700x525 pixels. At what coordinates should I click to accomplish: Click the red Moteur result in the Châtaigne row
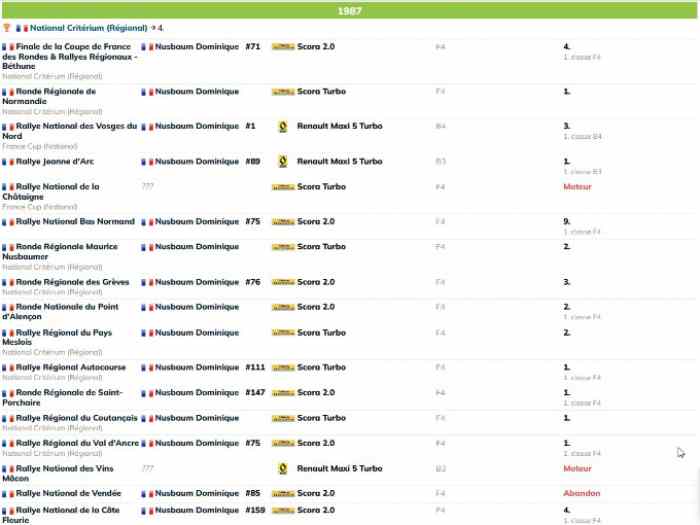pyautogui.click(x=577, y=187)
